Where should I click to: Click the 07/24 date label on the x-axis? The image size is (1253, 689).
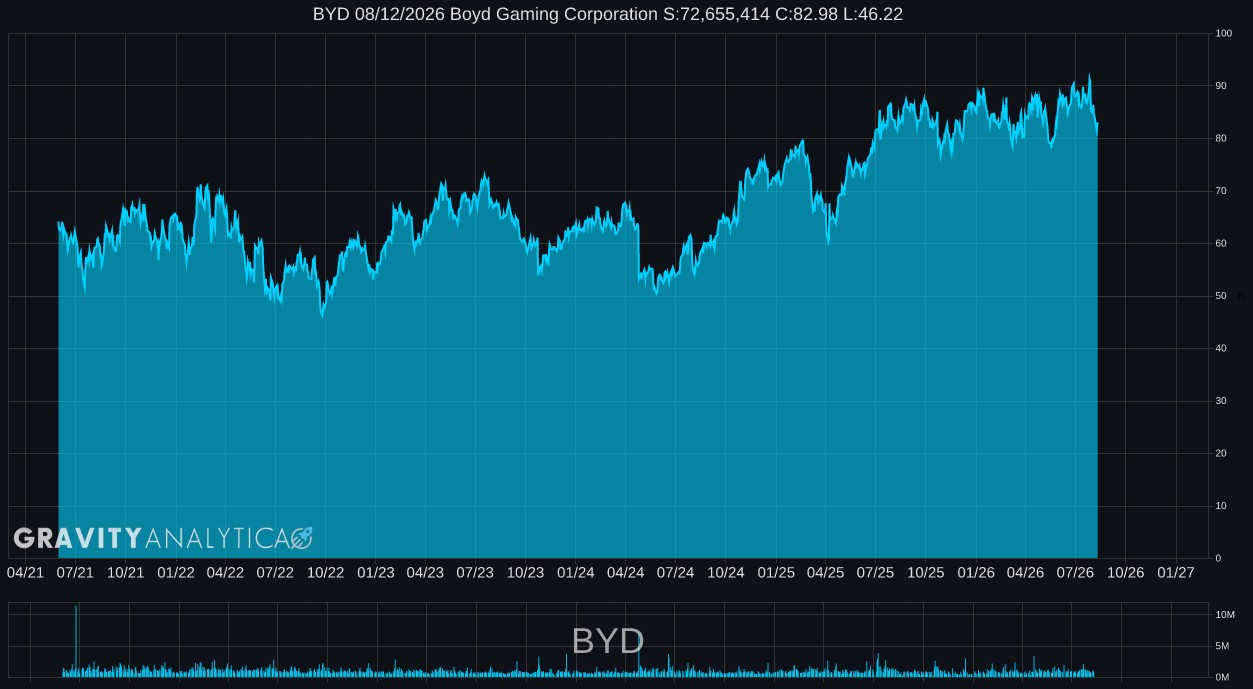[675, 573]
